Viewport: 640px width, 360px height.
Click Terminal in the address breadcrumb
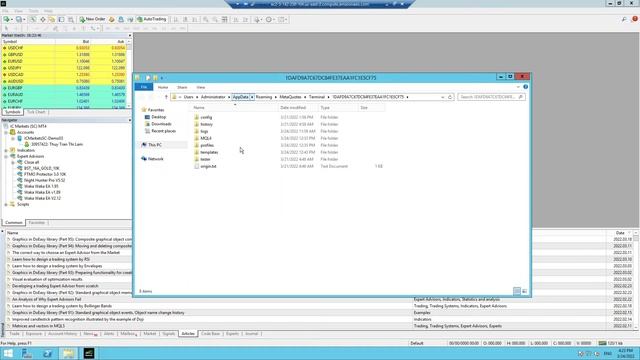coord(317,97)
